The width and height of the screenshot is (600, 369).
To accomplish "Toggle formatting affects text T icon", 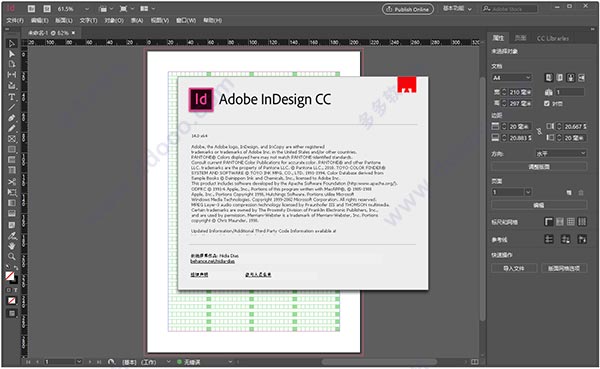I will (x=15, y=290).
